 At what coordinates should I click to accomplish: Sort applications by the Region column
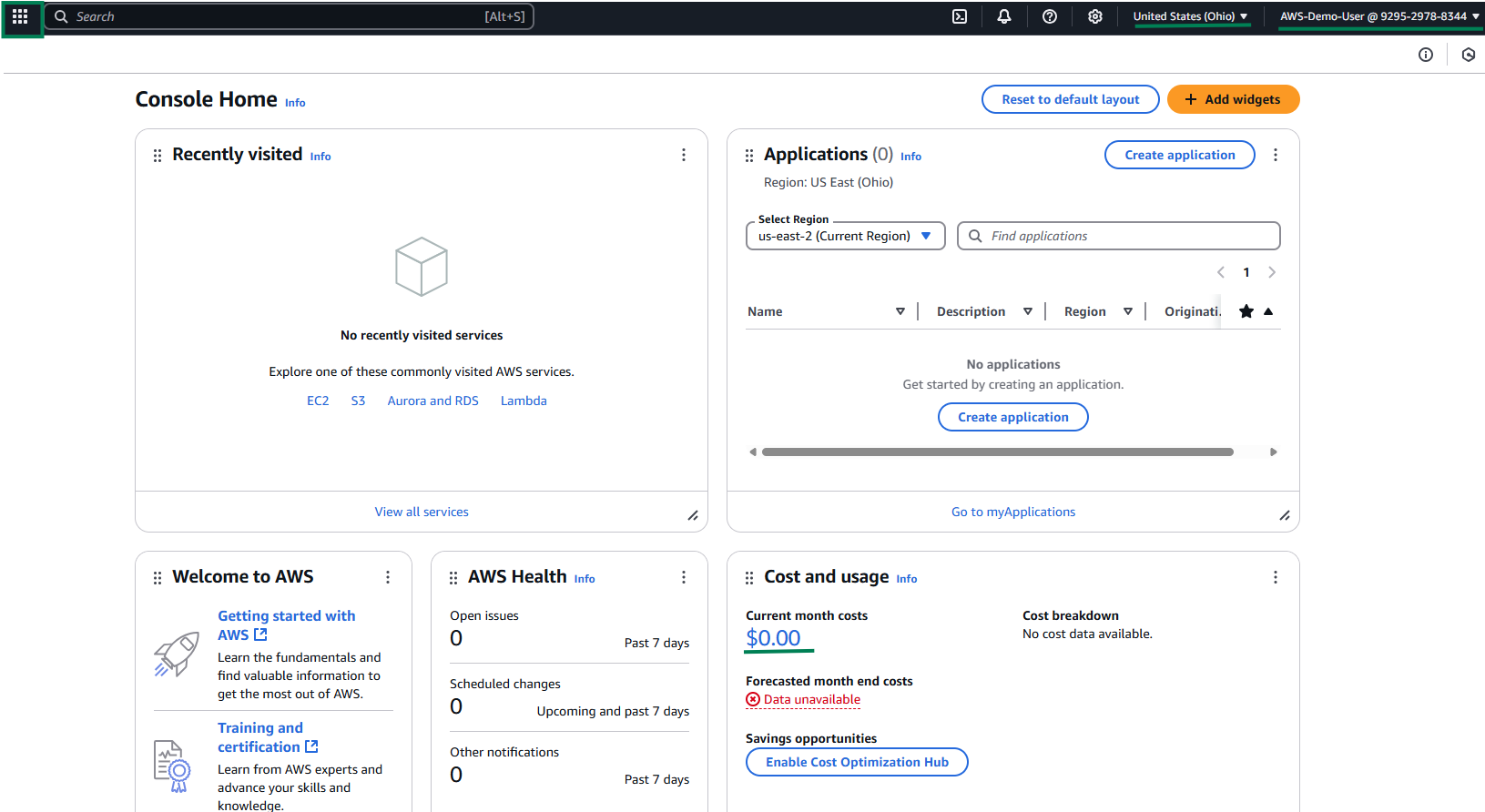(1128, 311)
